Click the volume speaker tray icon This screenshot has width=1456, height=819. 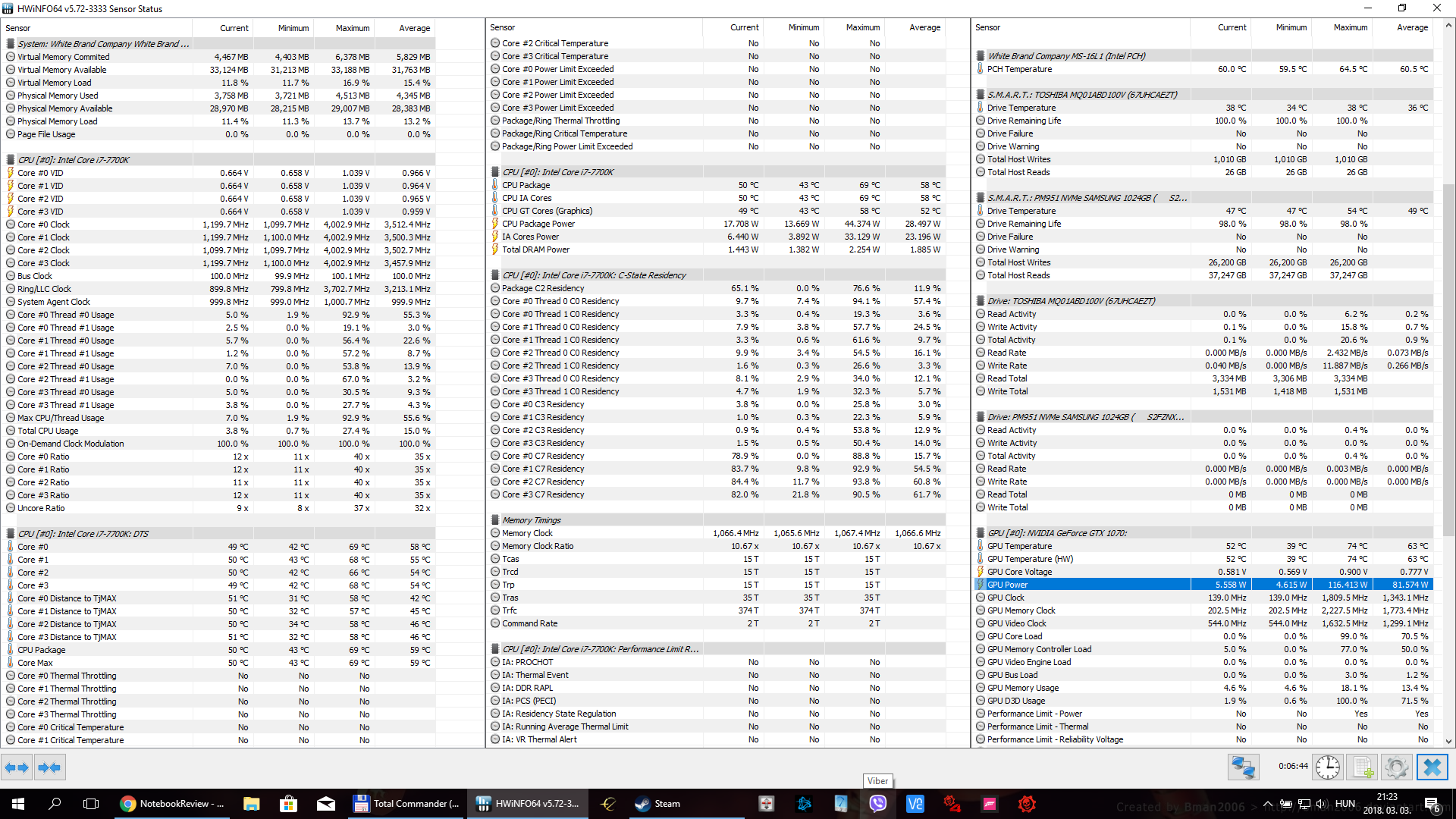coord(1321,804)
